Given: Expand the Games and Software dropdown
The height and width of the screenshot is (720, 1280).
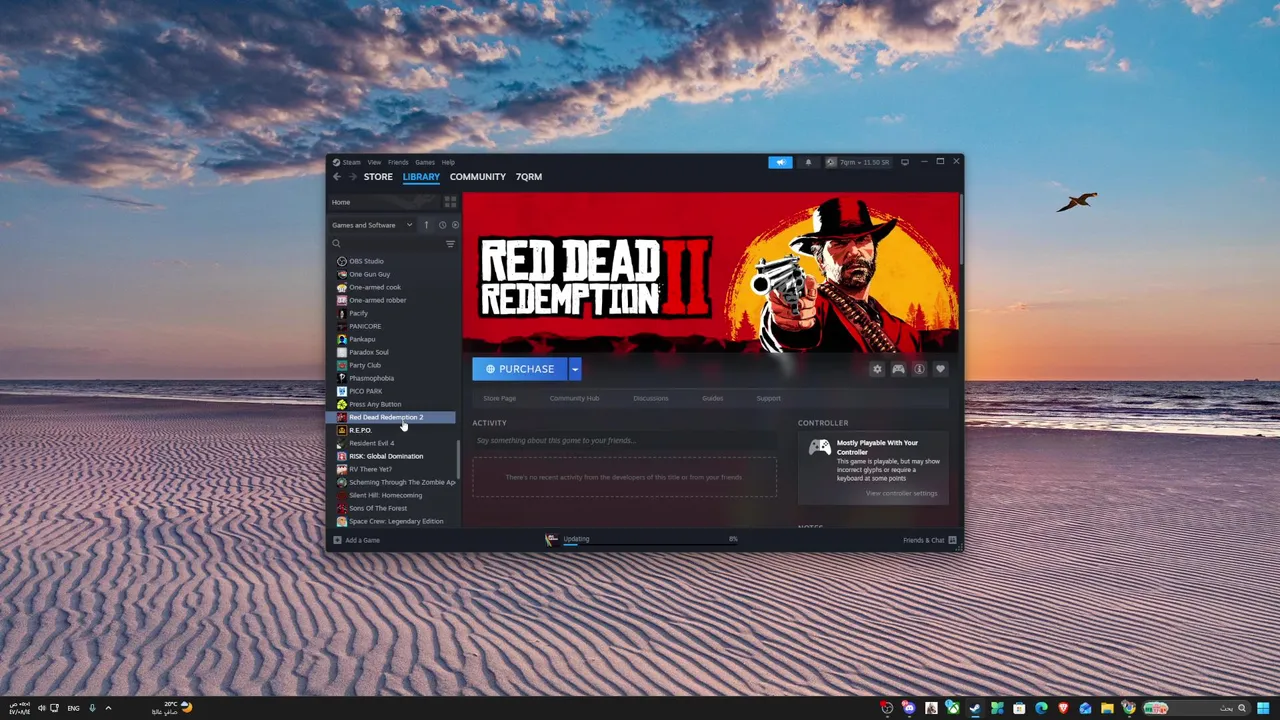Looking at the screenshot, I should coord(372,225).
